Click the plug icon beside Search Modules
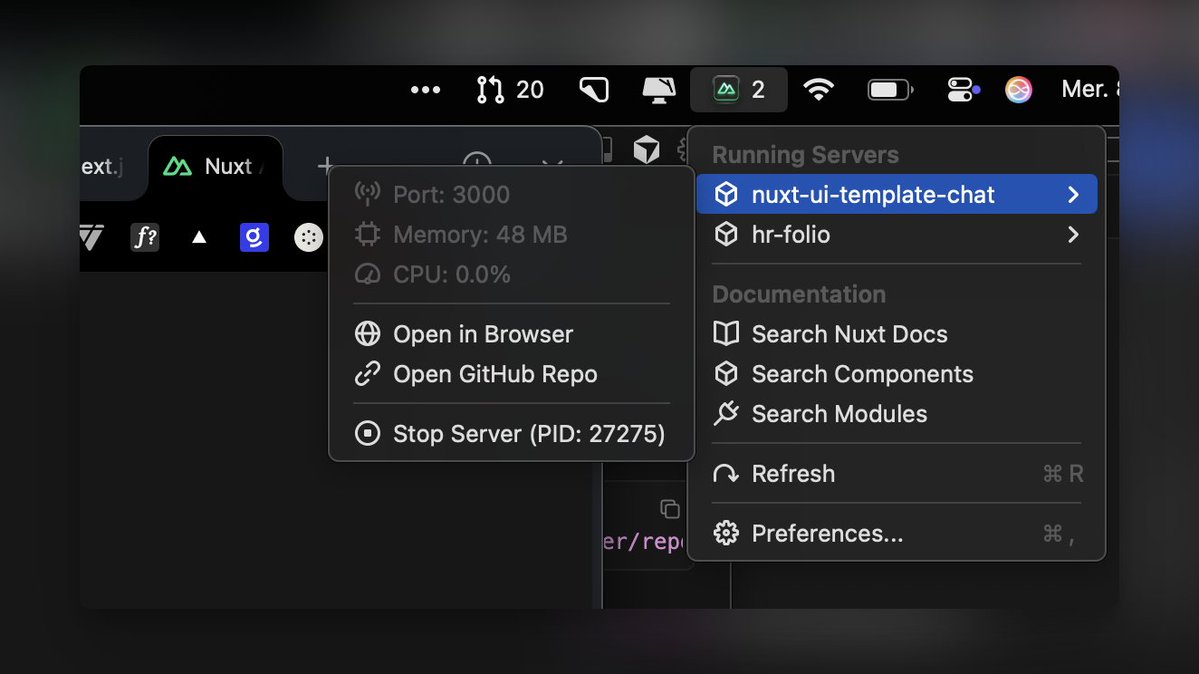This screenshot has height=674, width=1199. pyautogui.click(x=726, y=413)
